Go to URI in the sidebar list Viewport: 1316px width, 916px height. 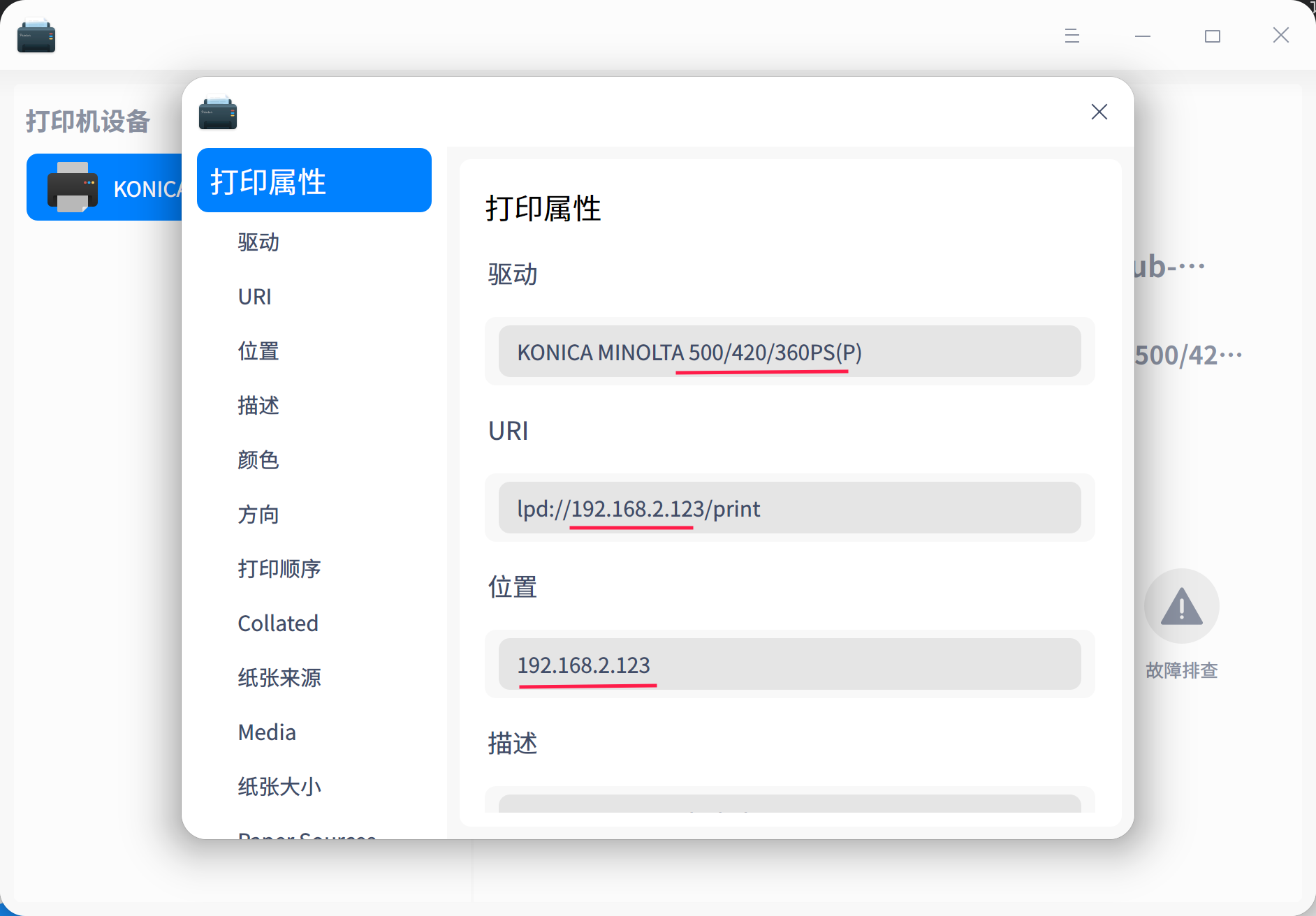[x=255, y=297]
